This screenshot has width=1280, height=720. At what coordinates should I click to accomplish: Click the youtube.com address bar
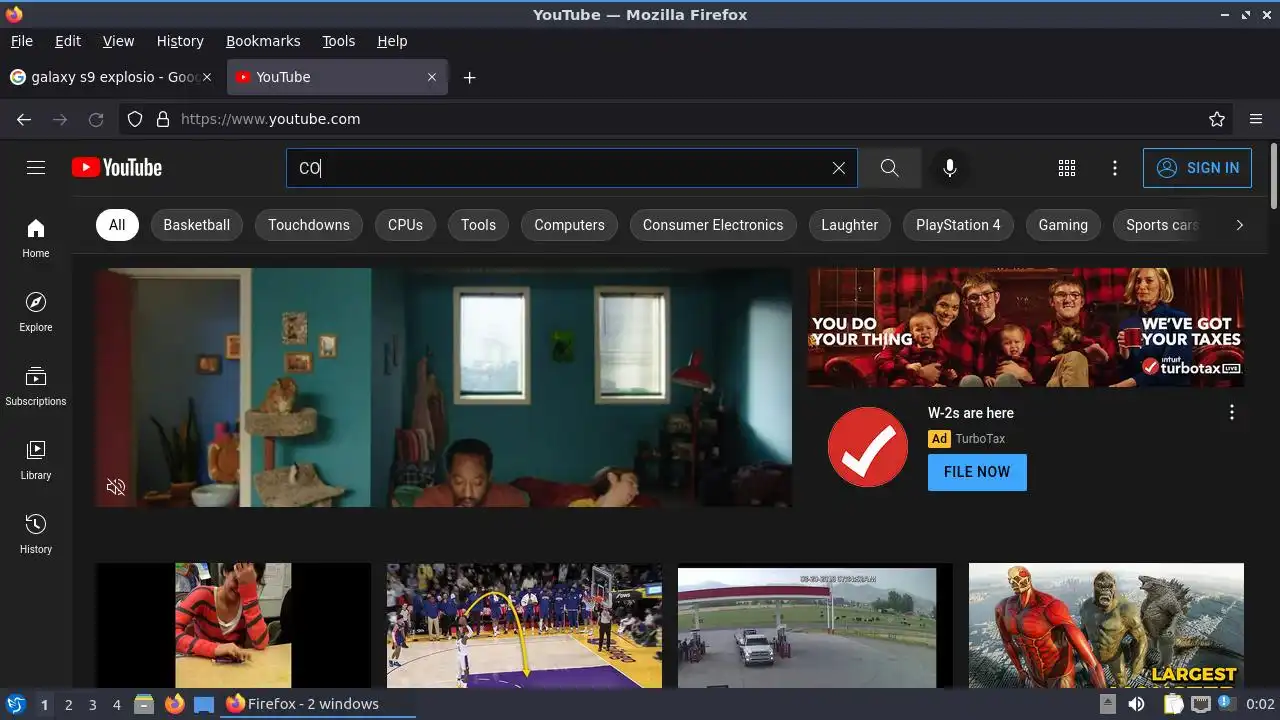tap(675, 119)
